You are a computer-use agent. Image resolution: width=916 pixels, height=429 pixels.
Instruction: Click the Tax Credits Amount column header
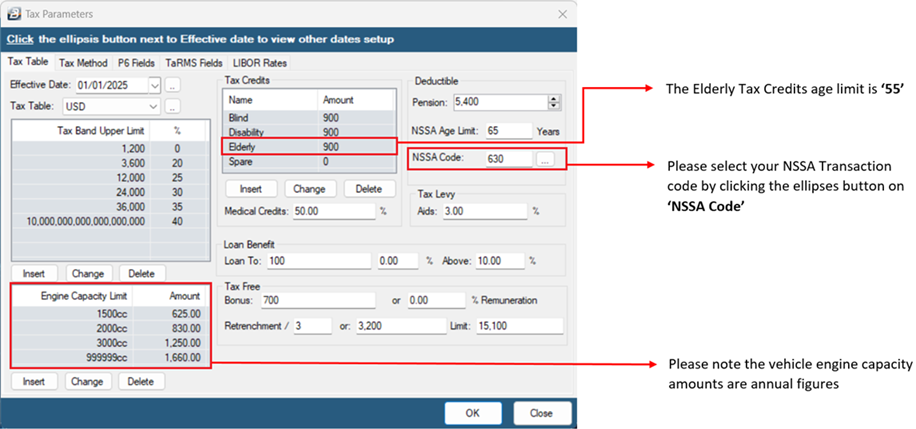tap(355, 100)
